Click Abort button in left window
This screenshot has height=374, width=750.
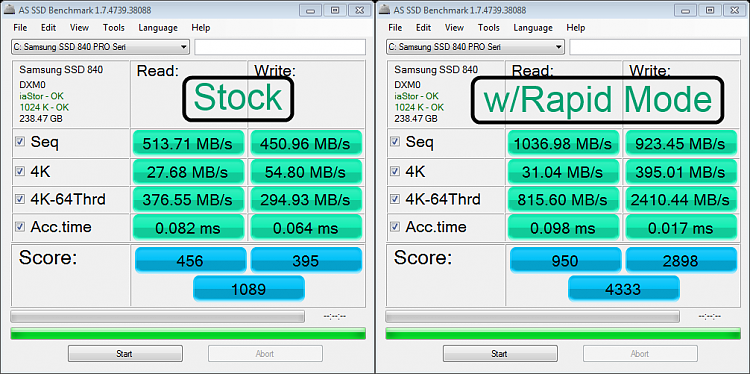265,354
